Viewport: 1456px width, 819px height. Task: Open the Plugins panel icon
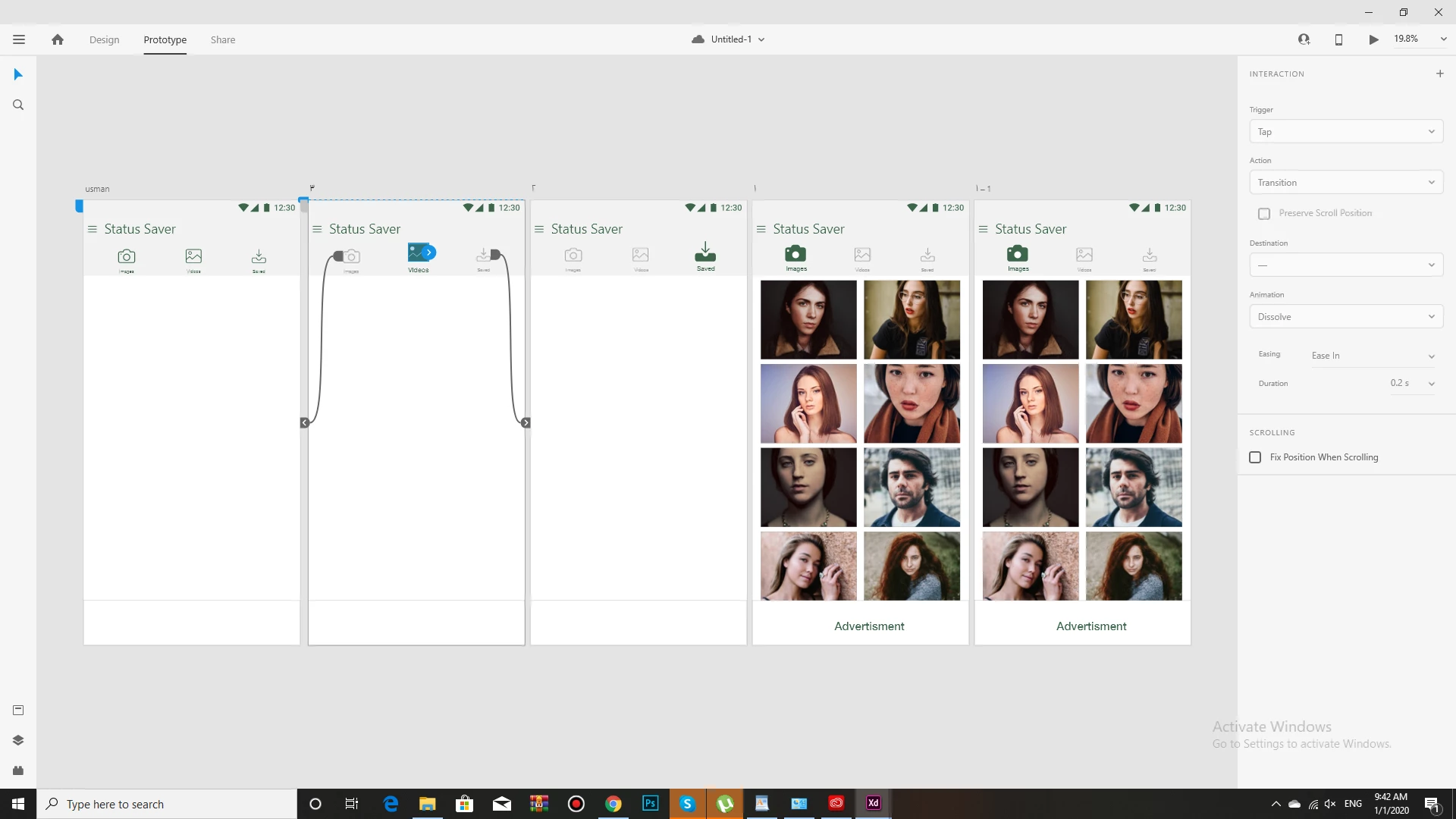pos(18,770)
